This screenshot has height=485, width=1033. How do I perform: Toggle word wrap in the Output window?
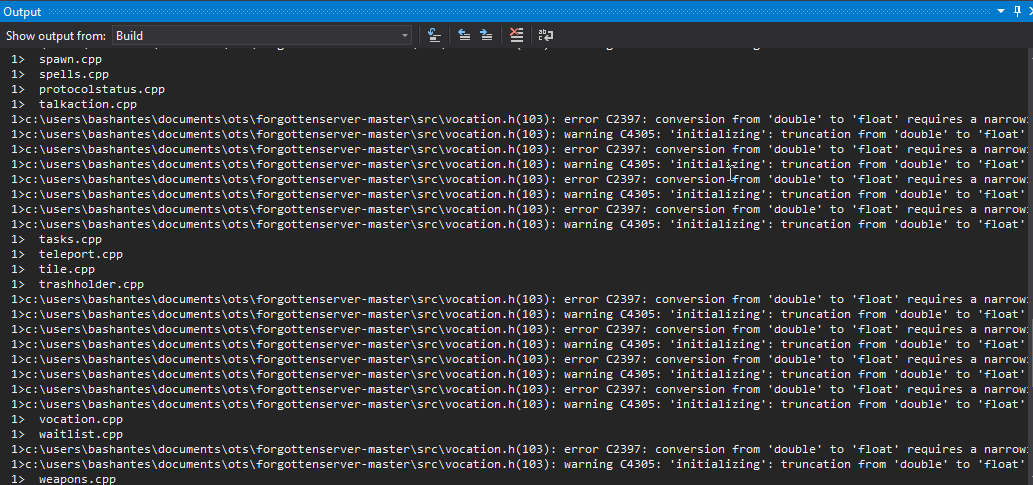tap(546, 36)
